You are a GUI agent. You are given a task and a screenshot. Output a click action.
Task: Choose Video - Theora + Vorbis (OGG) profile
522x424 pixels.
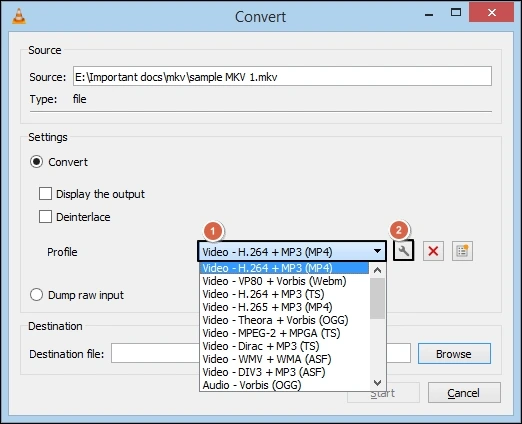pos(284,320)
